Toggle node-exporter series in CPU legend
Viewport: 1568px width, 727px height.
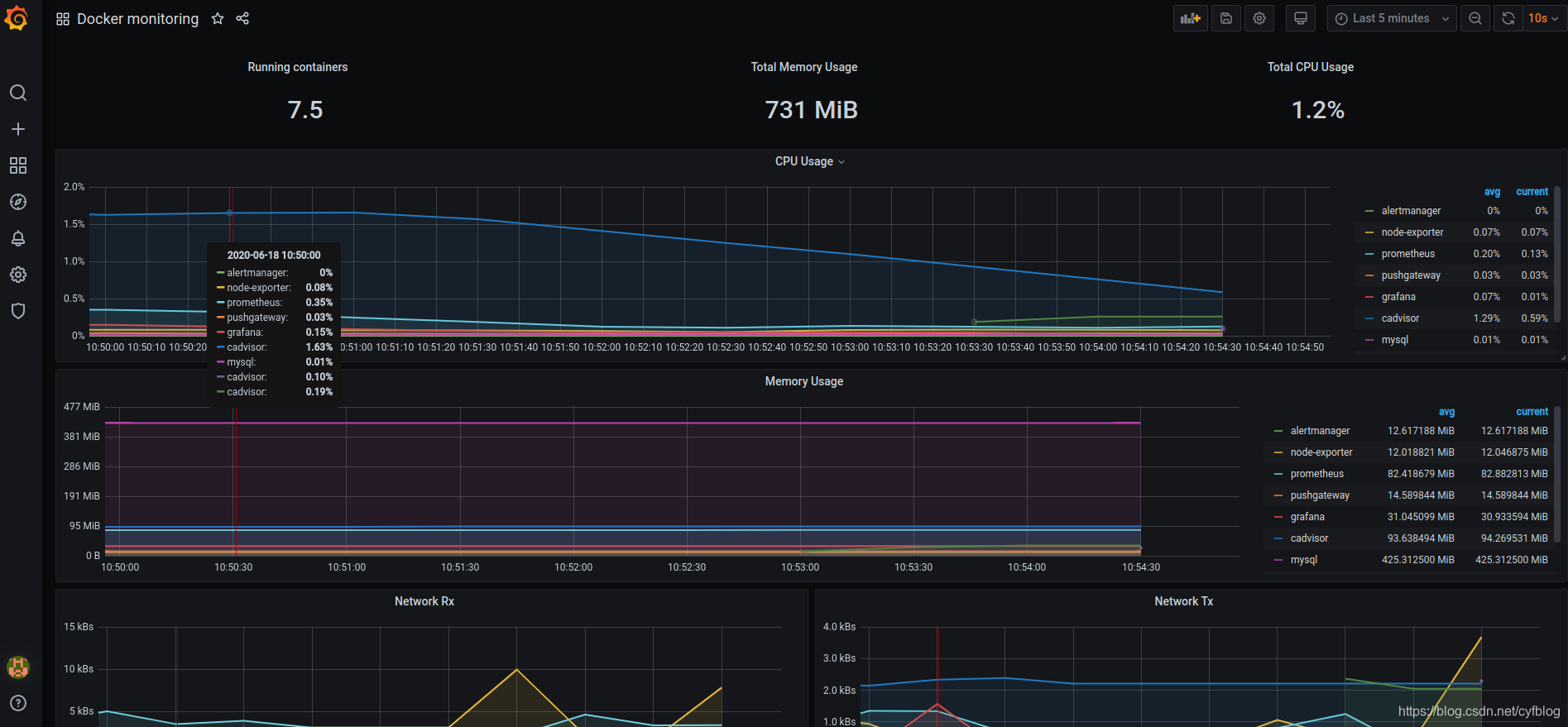coord(1412,232)
